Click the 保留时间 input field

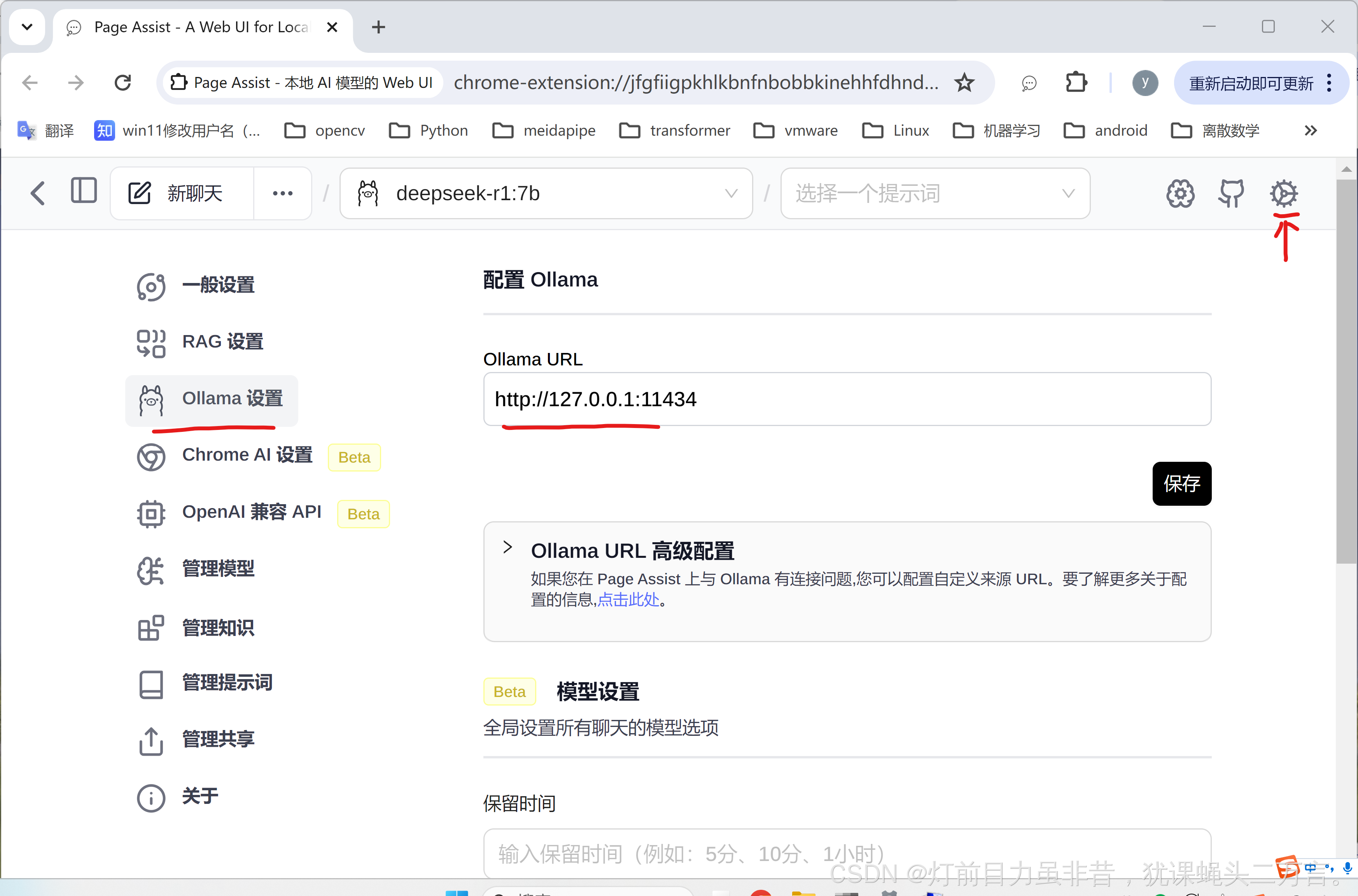point(847,853)
